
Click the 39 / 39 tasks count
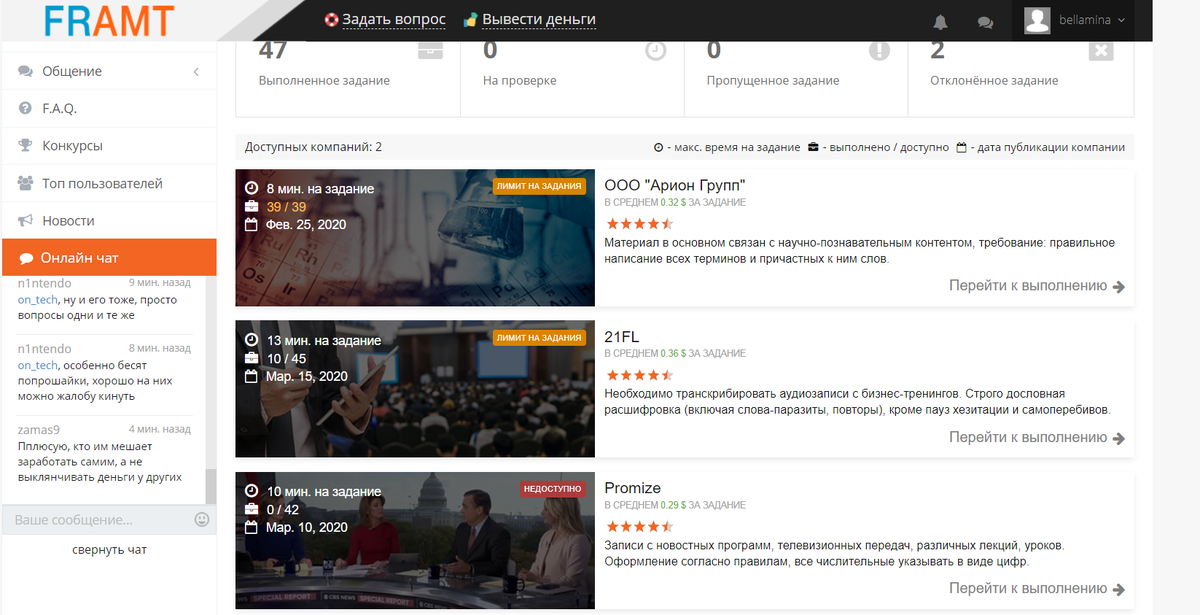point(286,206)
